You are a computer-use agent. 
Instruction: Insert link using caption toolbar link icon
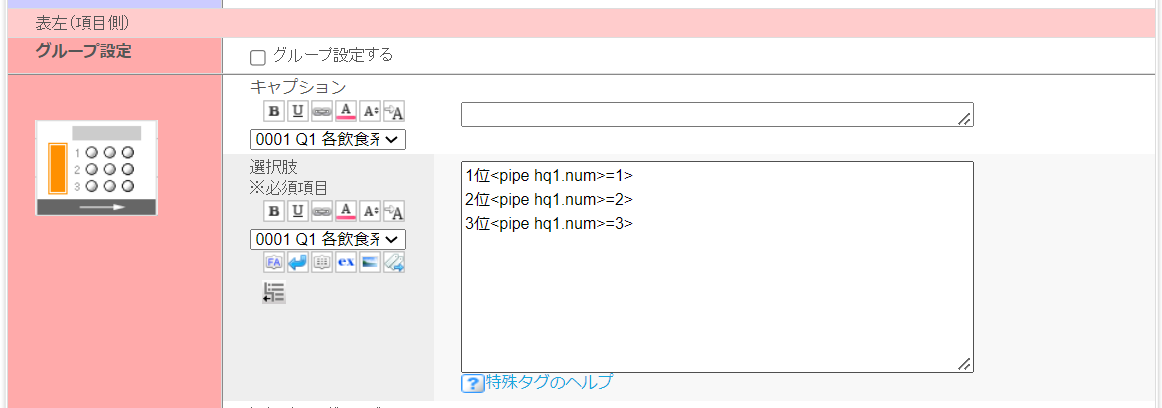pyautogui.click(x=321, y=111)
